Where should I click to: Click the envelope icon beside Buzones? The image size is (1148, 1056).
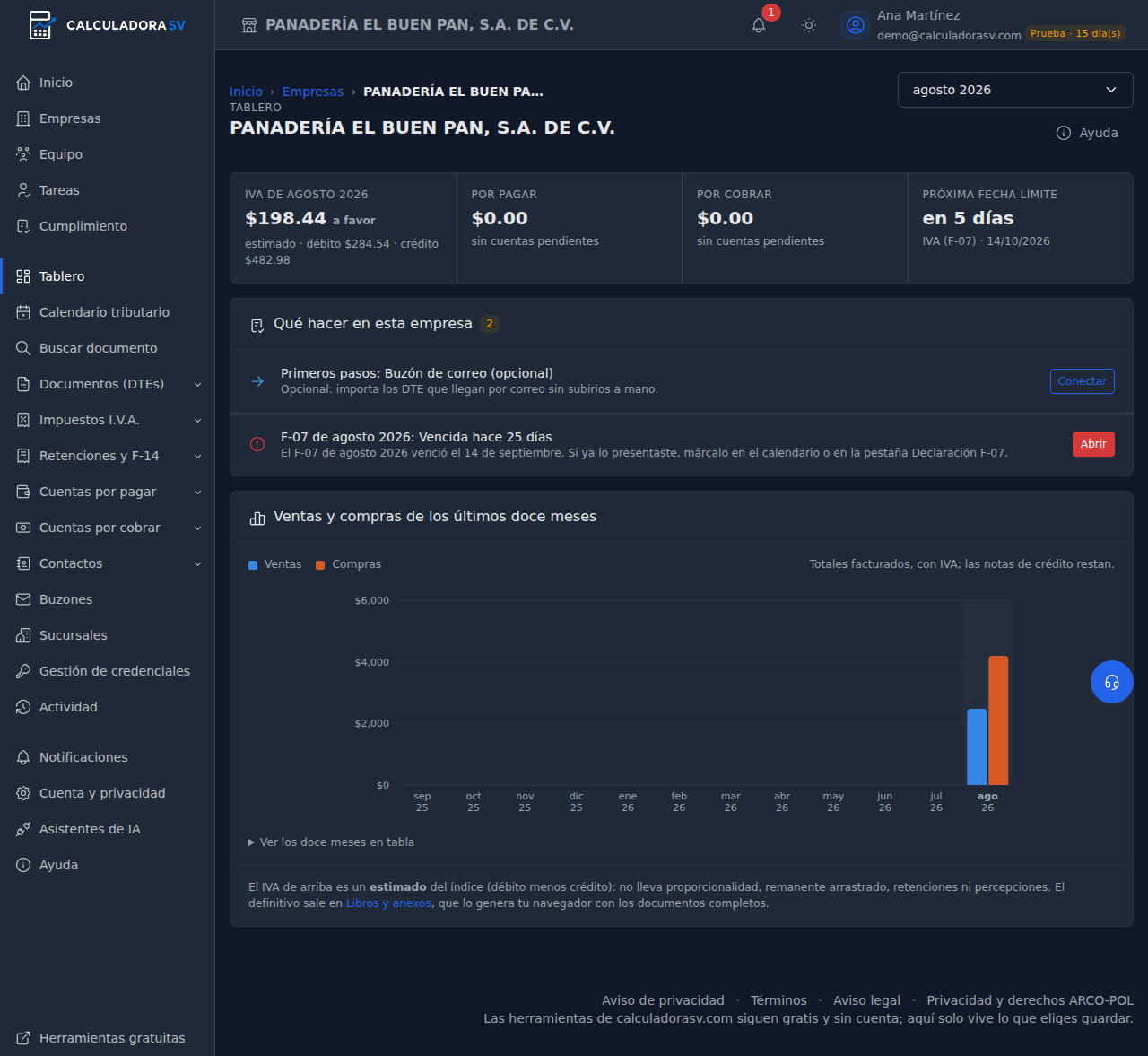[x=23, y=599]
